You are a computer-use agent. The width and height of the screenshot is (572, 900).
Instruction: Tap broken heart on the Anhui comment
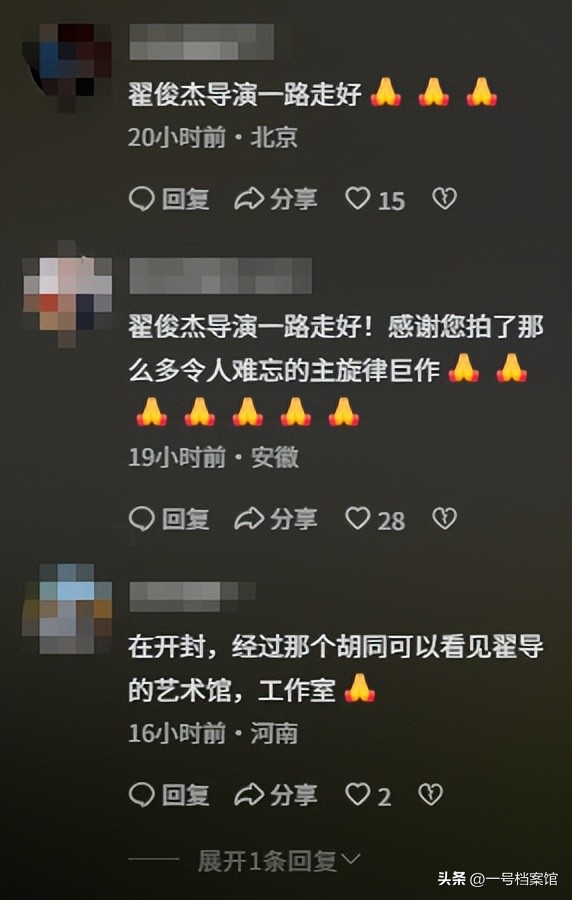pyautogui.click(x=444, y=519)
